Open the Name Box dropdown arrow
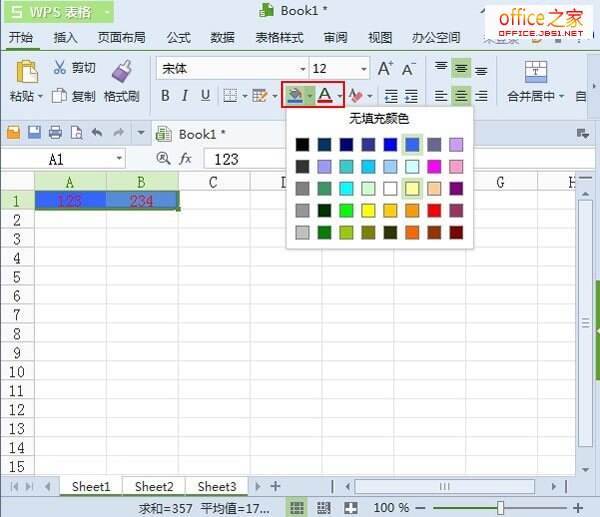 [119, 158]
